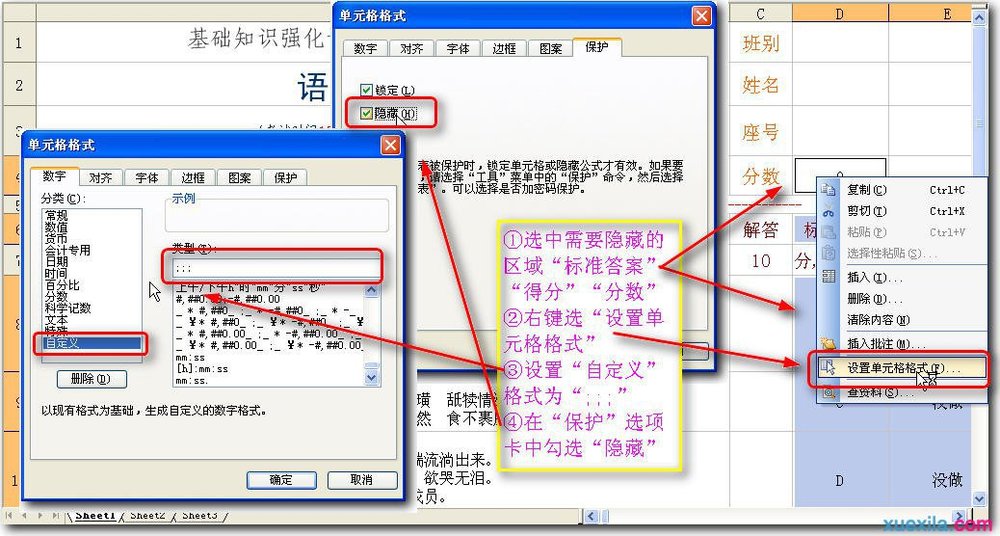
Task: Go to first sheet with navigation arrow
Action: click(9, 515)
